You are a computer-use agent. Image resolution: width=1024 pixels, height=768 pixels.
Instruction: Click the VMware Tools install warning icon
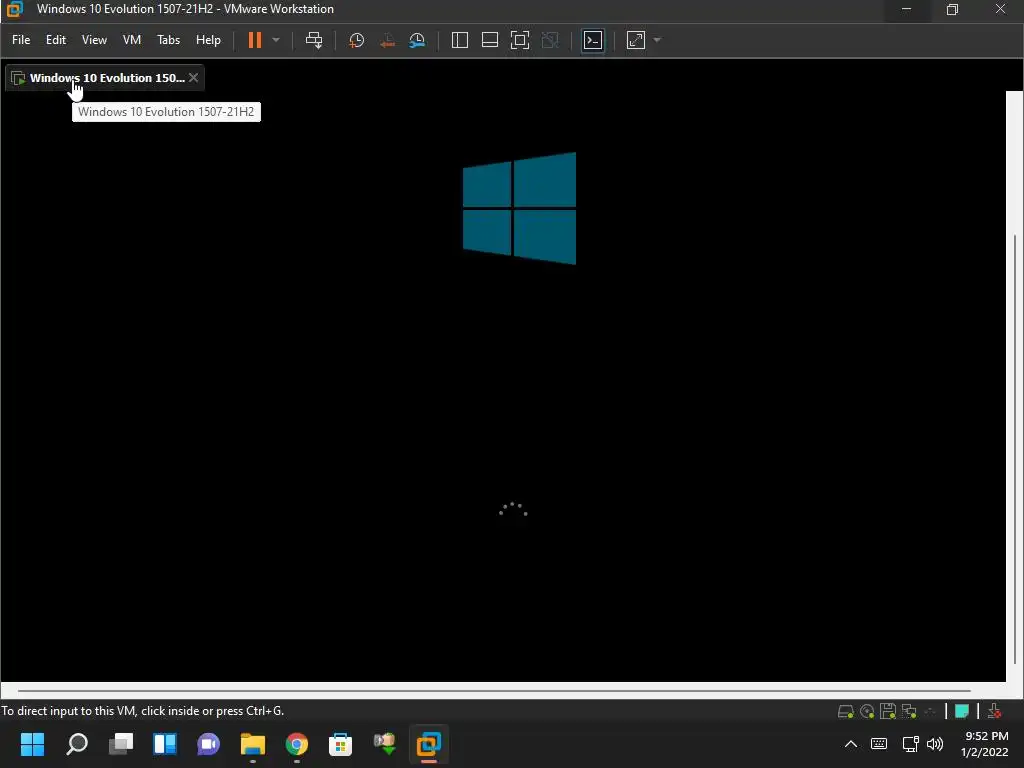[995, 711]
